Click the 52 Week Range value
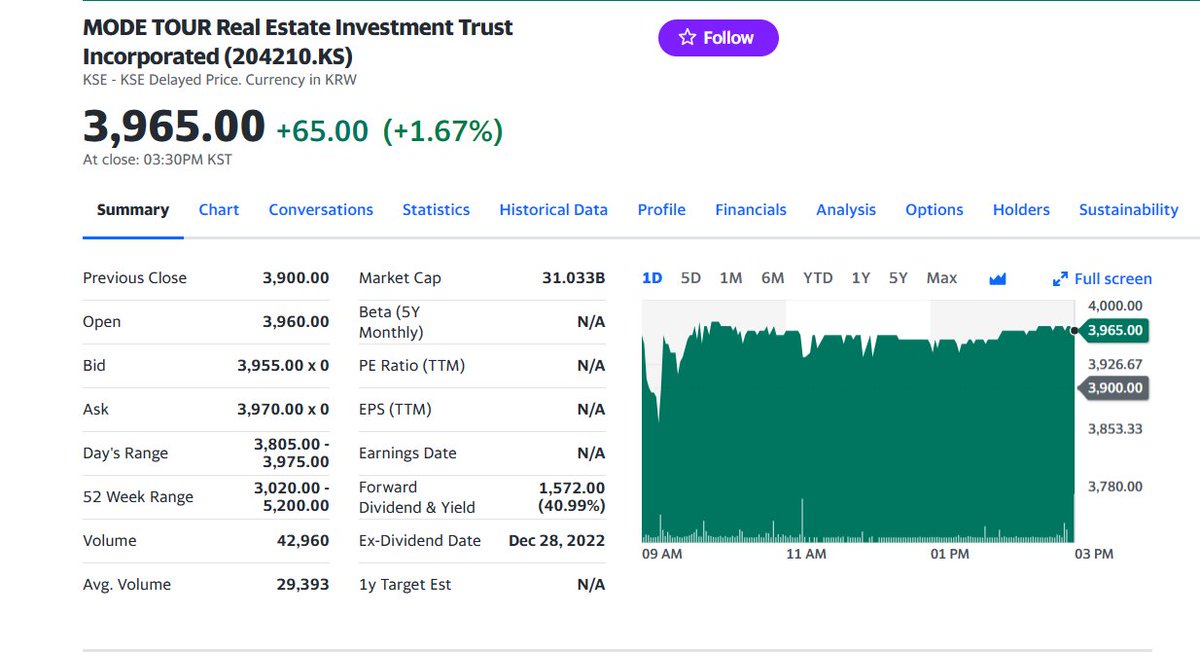Image resolution: width=1200 pixels, height=652 pixels. [291, 497]
